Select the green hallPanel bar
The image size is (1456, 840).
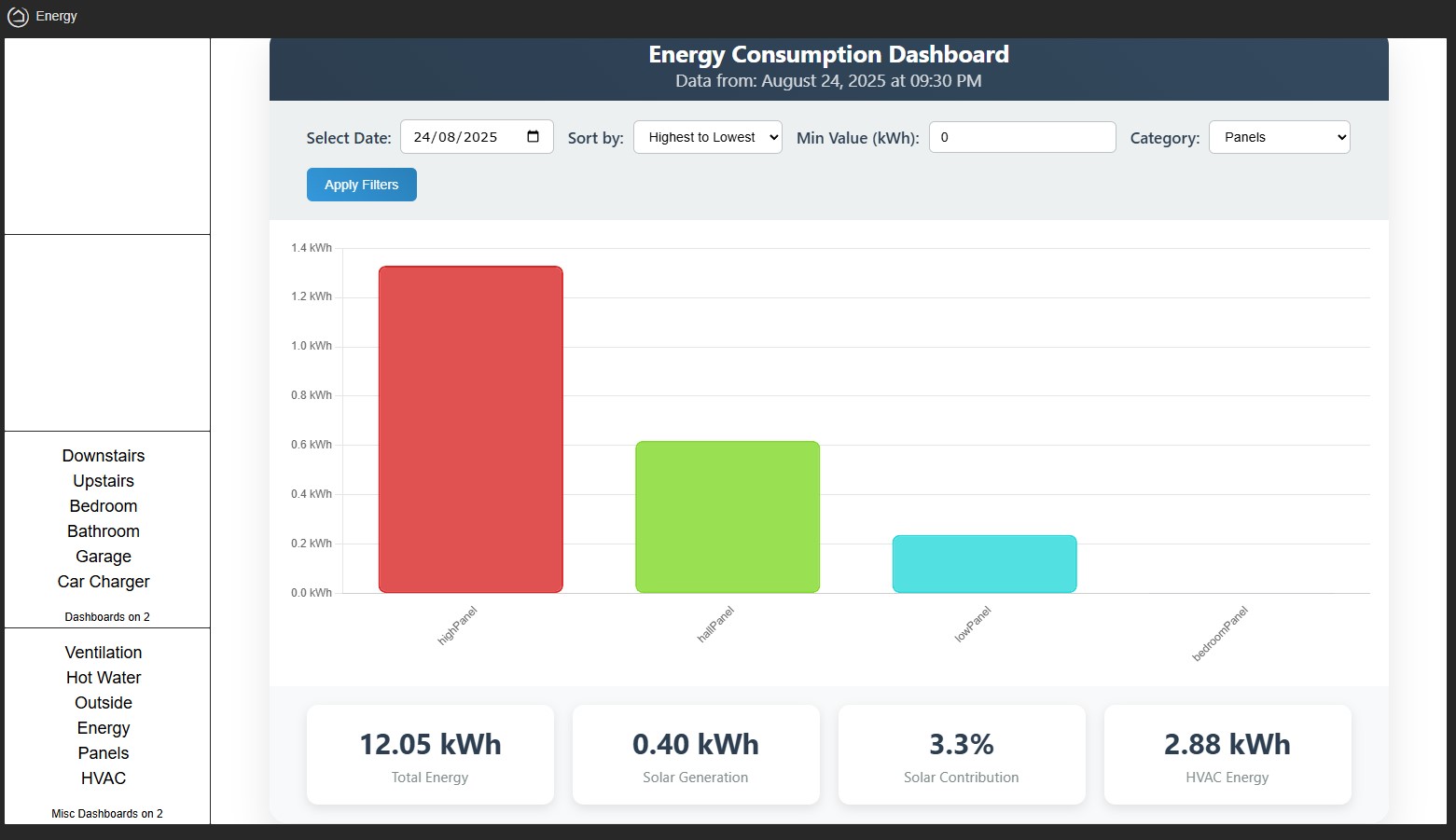[727, 516]
